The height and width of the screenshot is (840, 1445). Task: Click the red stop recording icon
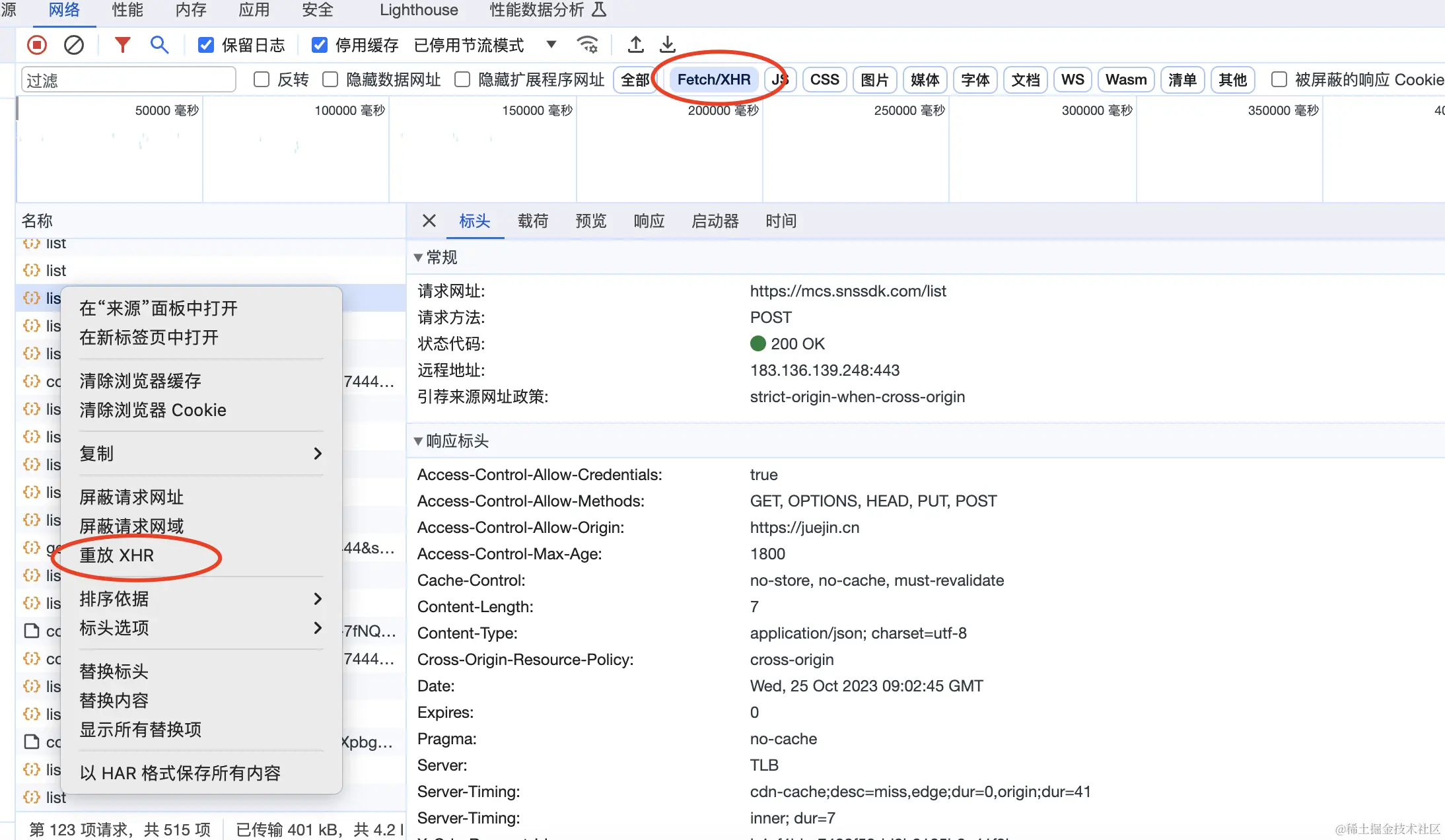pos(37,45)
